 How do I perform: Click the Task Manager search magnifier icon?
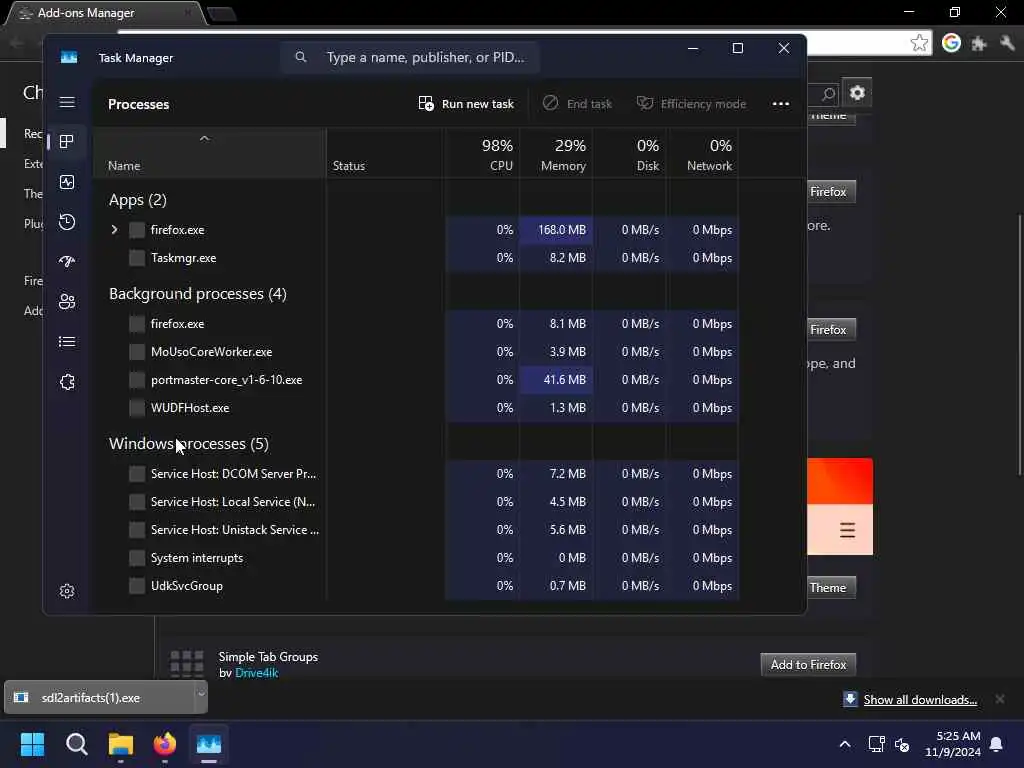pyautogui.click(x=300, y=57)
